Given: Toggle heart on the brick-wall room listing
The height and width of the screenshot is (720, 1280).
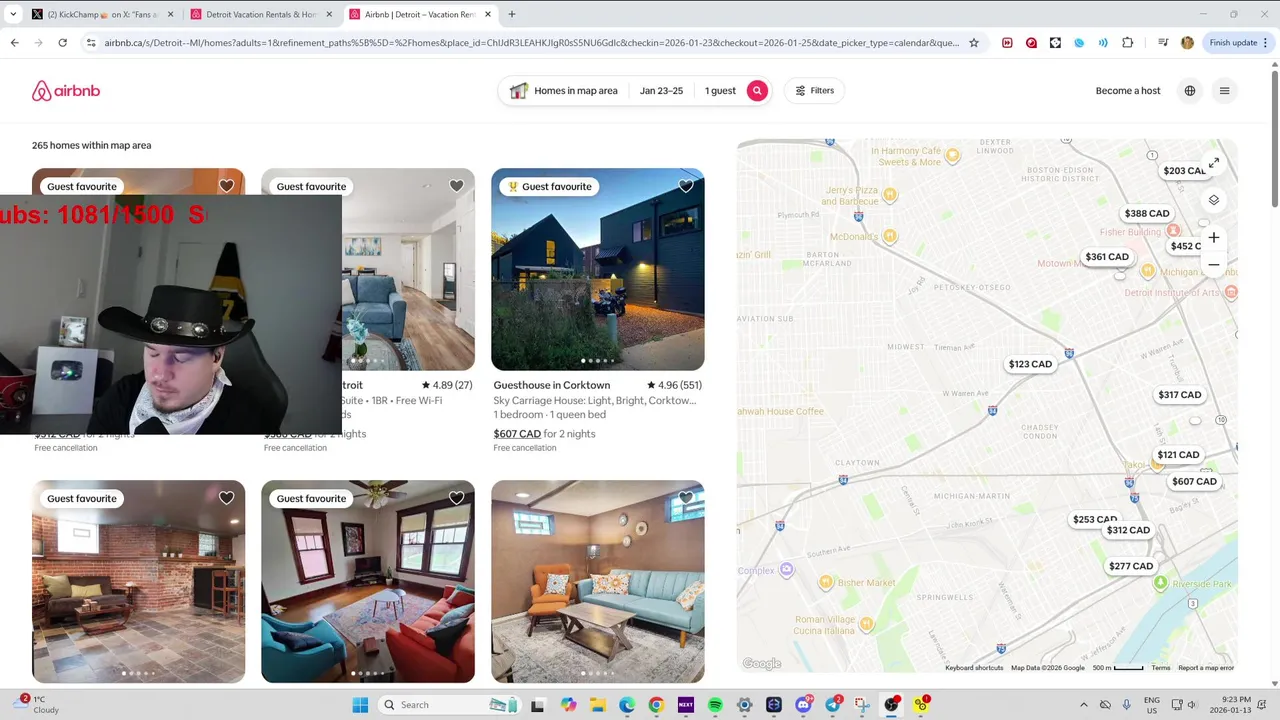Looking at the screenshot, I should [x=226, y=498].
